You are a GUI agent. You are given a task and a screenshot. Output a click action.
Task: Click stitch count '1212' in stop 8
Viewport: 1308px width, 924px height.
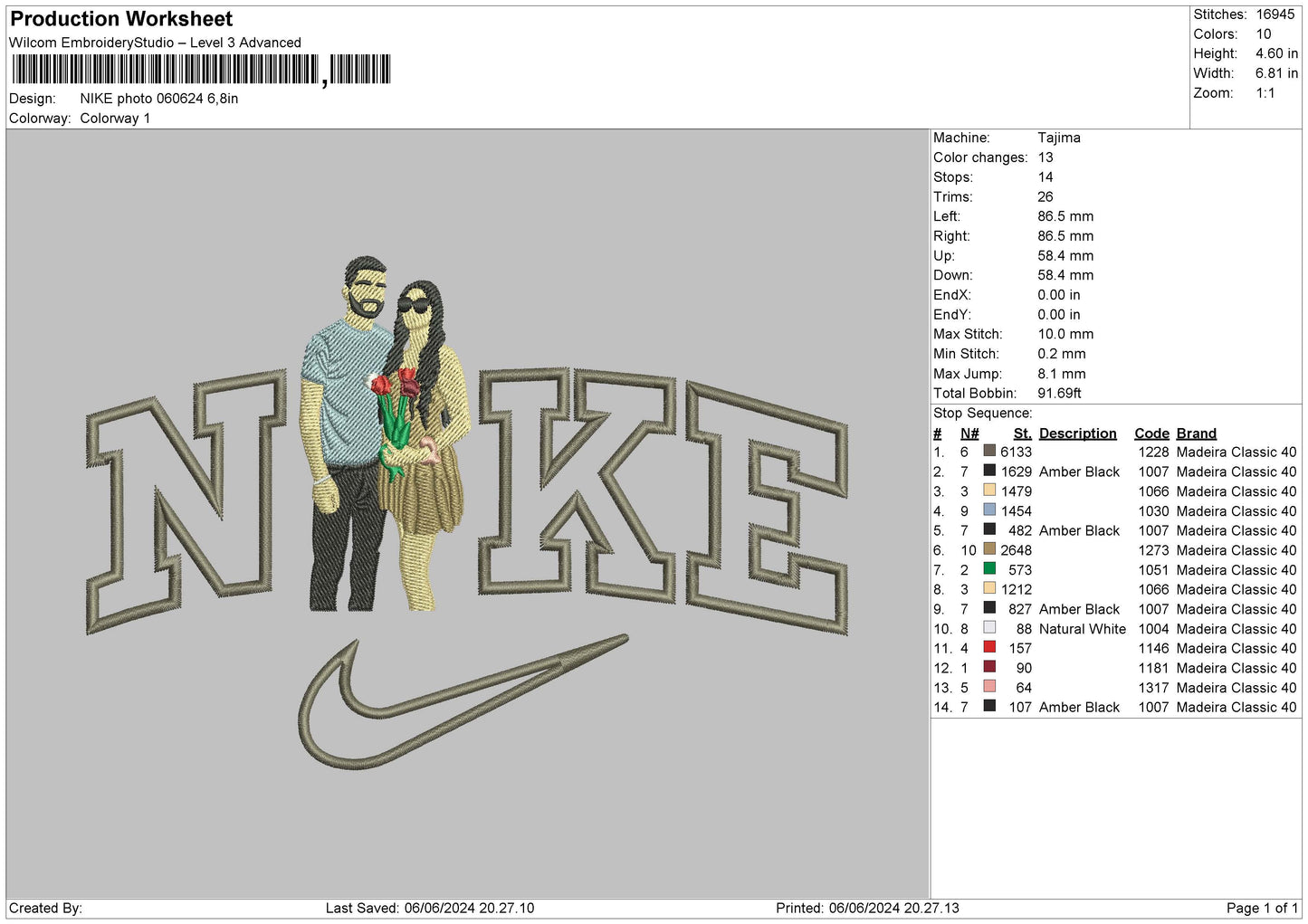pos(1016,589)
